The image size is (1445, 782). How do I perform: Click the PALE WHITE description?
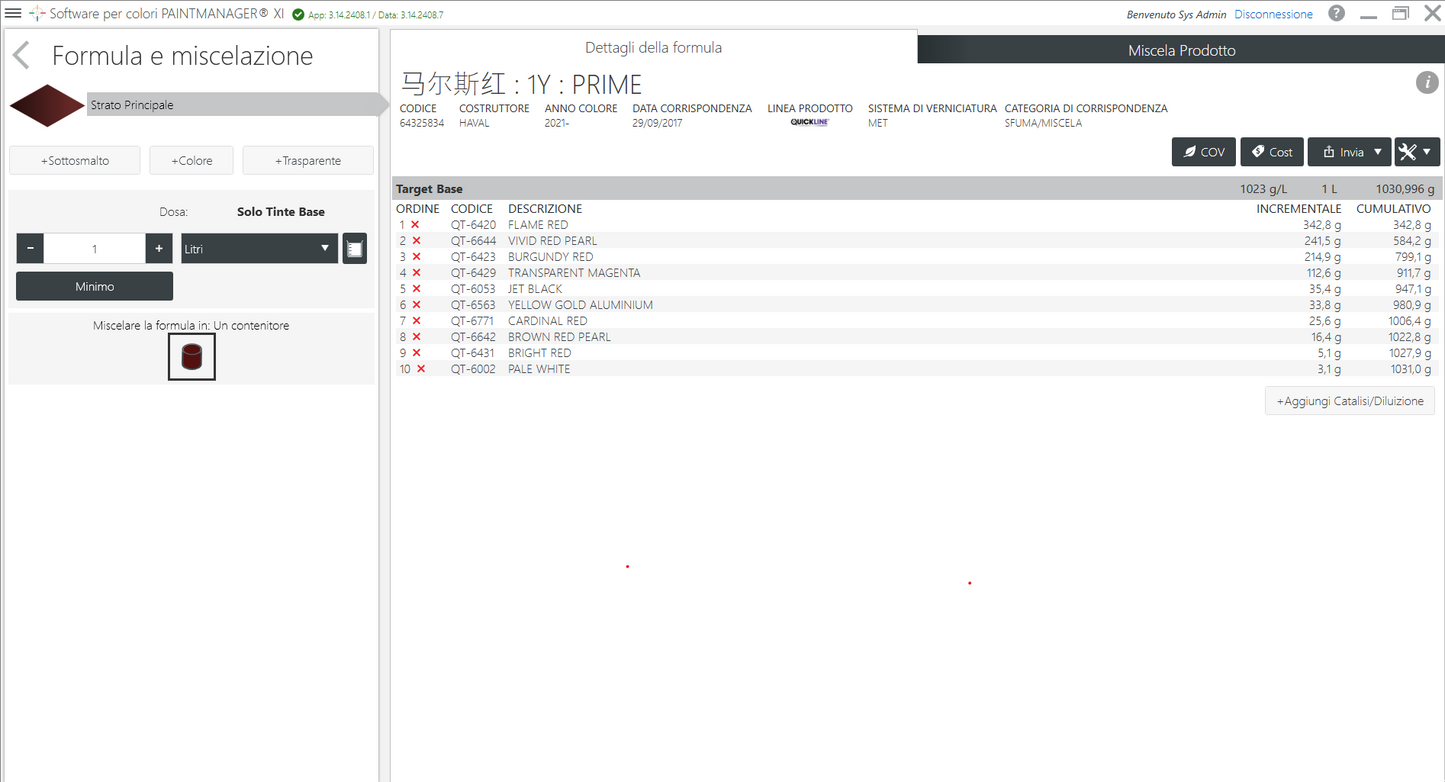coord(539,369)
